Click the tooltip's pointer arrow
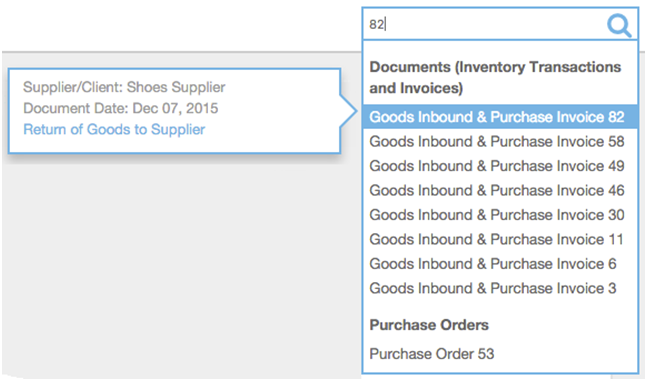 coord(348,111)
